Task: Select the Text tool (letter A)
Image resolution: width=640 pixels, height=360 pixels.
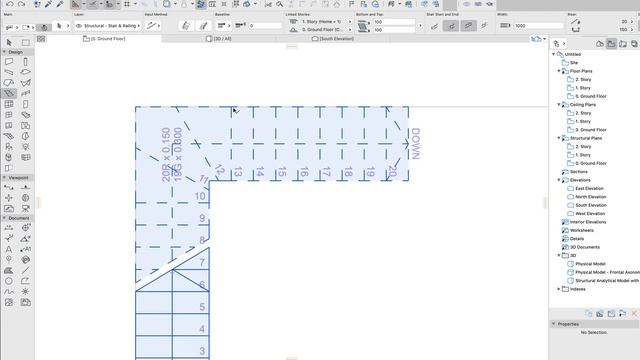Action: (x=9, y=249)
